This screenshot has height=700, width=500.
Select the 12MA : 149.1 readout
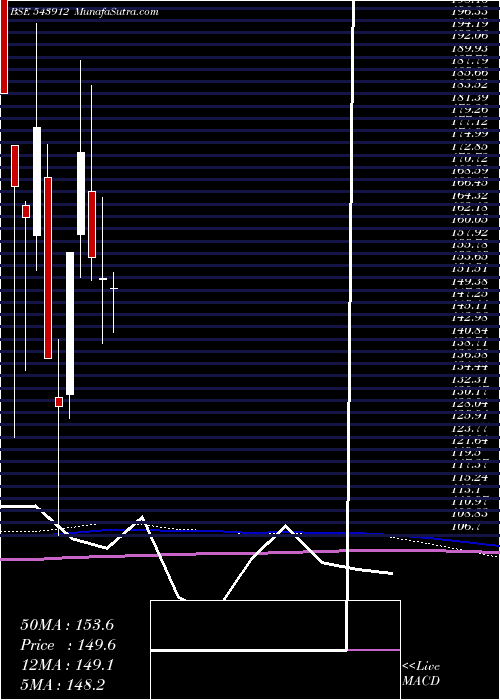(x=67, y=665)
